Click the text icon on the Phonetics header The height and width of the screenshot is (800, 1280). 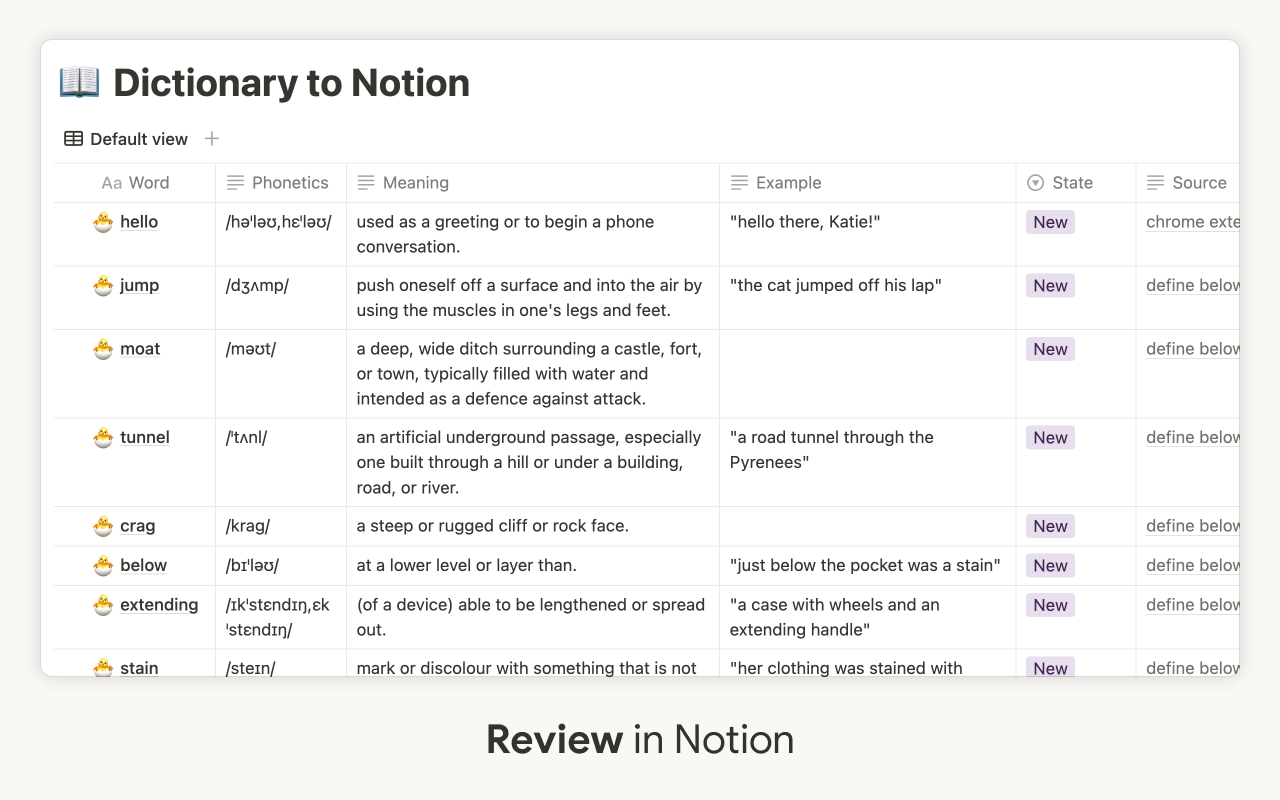236,182
